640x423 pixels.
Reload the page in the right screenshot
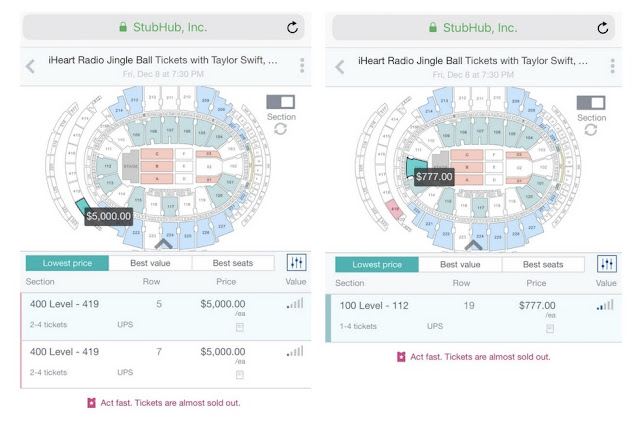click(x=603, y=28)
